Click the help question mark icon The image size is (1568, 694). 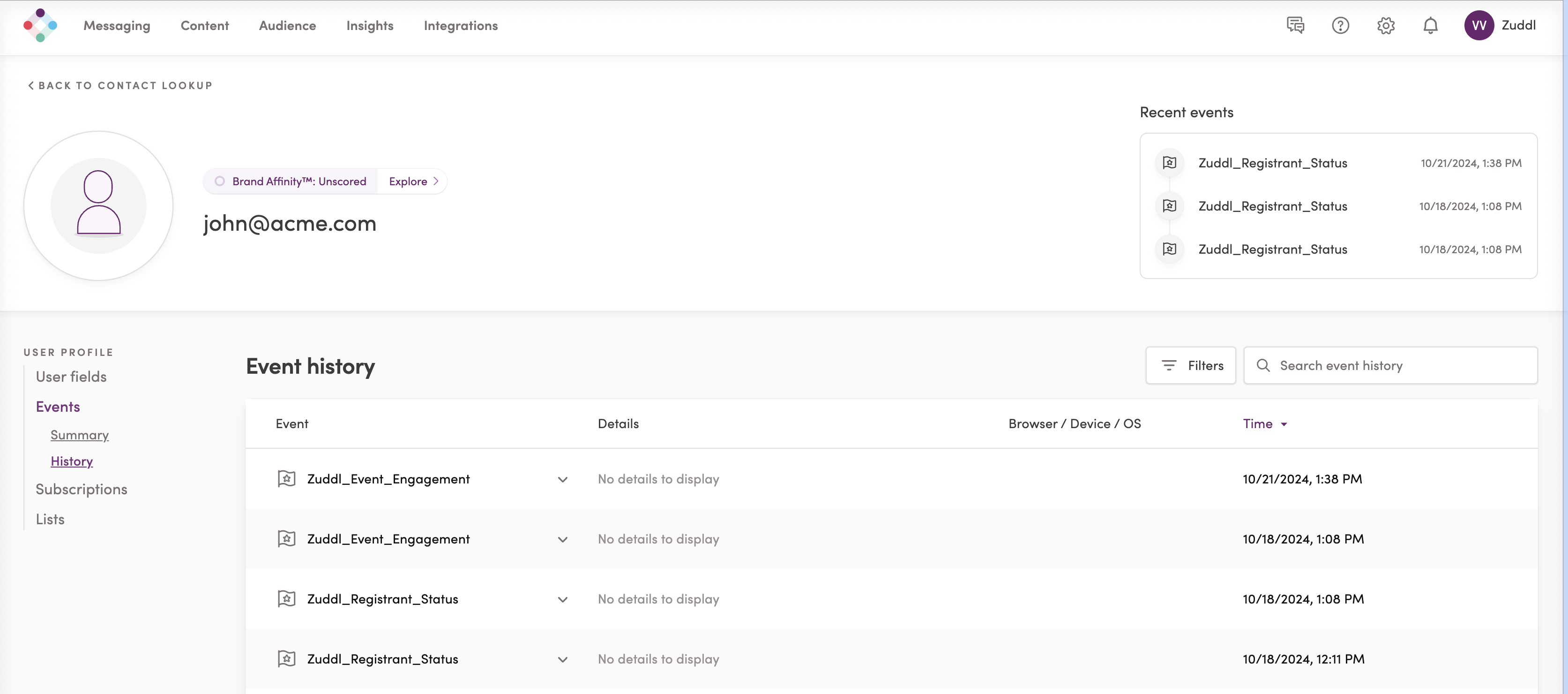click(x=1340, y=26)
